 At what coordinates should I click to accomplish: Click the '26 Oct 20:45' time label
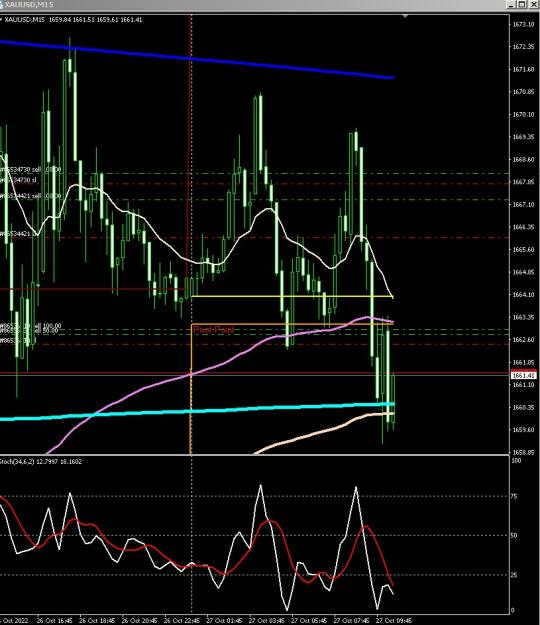pyautogui.click(x=139, y=621)
